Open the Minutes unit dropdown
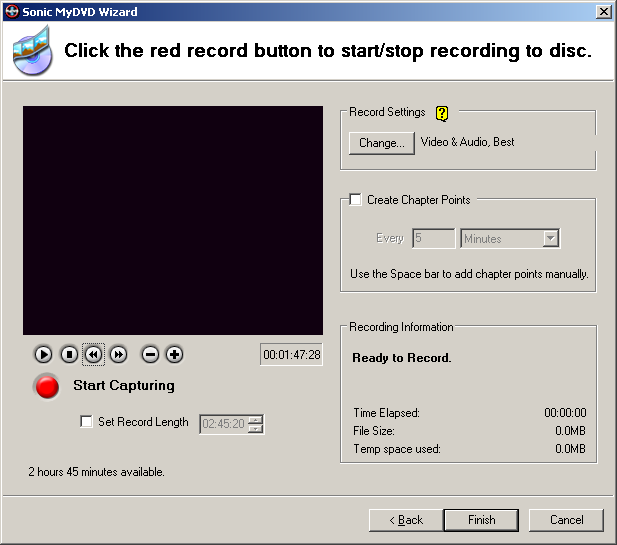 pos(551,238)
